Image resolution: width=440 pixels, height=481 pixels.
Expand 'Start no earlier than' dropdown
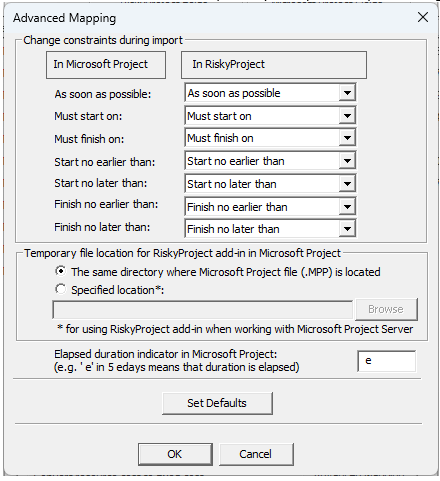pyautogui.click(x=347, y=161)
